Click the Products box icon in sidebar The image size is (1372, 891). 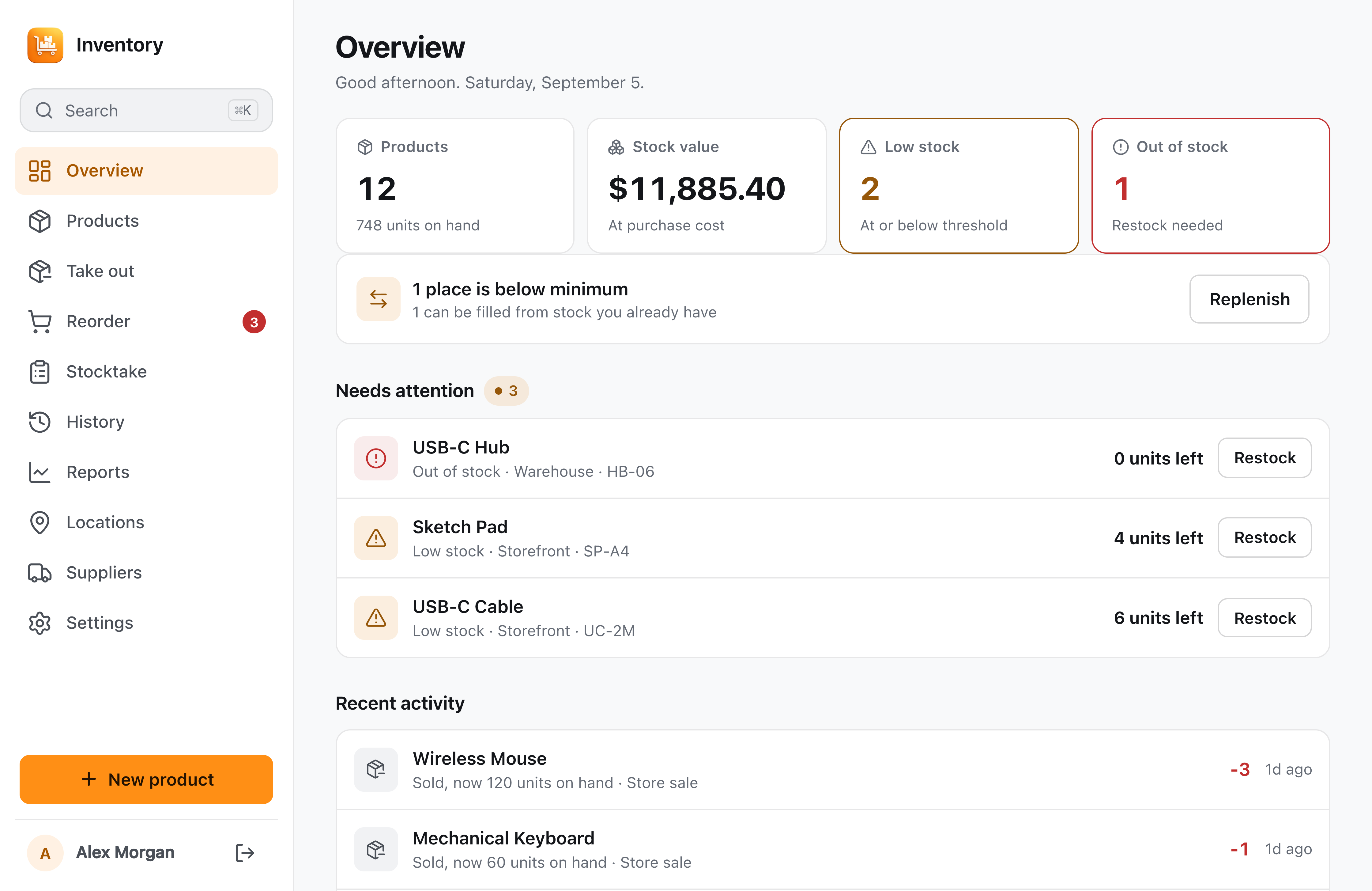[x=40, y=221]
